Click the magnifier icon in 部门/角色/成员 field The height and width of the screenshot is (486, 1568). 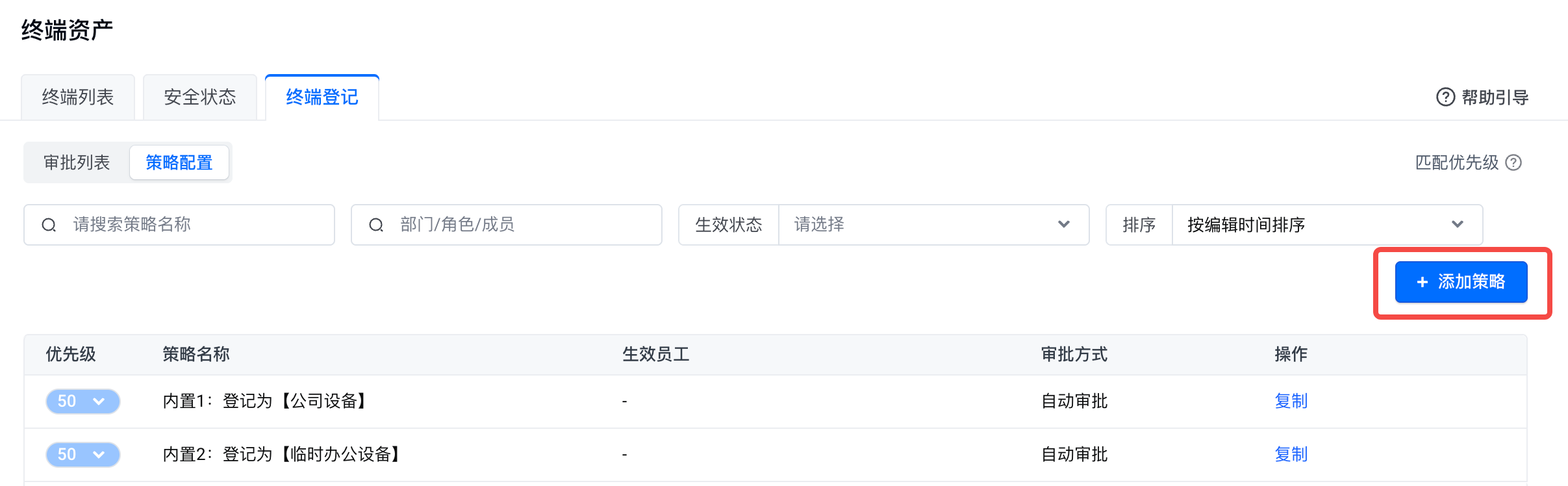click(376, 225)
